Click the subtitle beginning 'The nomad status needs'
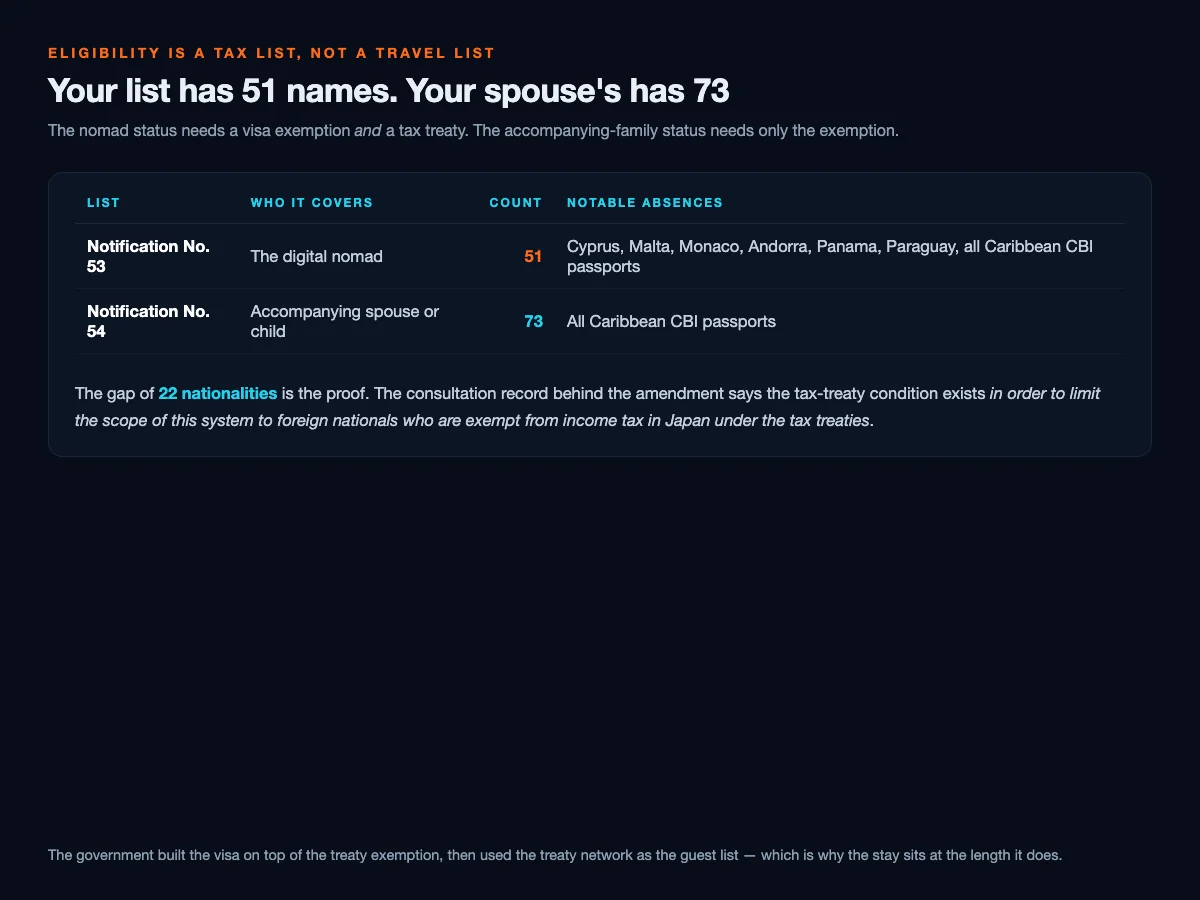This screenshot has height=900, width=1200. pyautogui.click(x=473, y=131)
